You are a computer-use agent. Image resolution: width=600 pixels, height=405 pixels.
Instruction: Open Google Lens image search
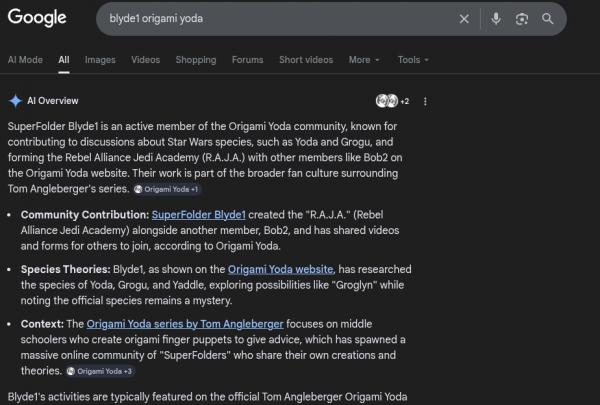(x=522, y=19)
